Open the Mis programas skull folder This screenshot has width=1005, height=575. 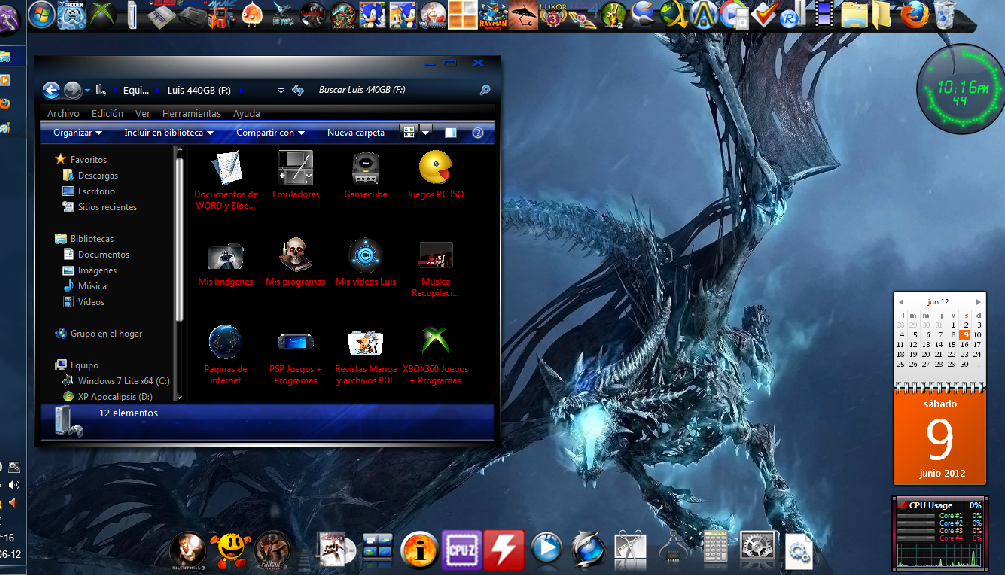coord(295,263)
